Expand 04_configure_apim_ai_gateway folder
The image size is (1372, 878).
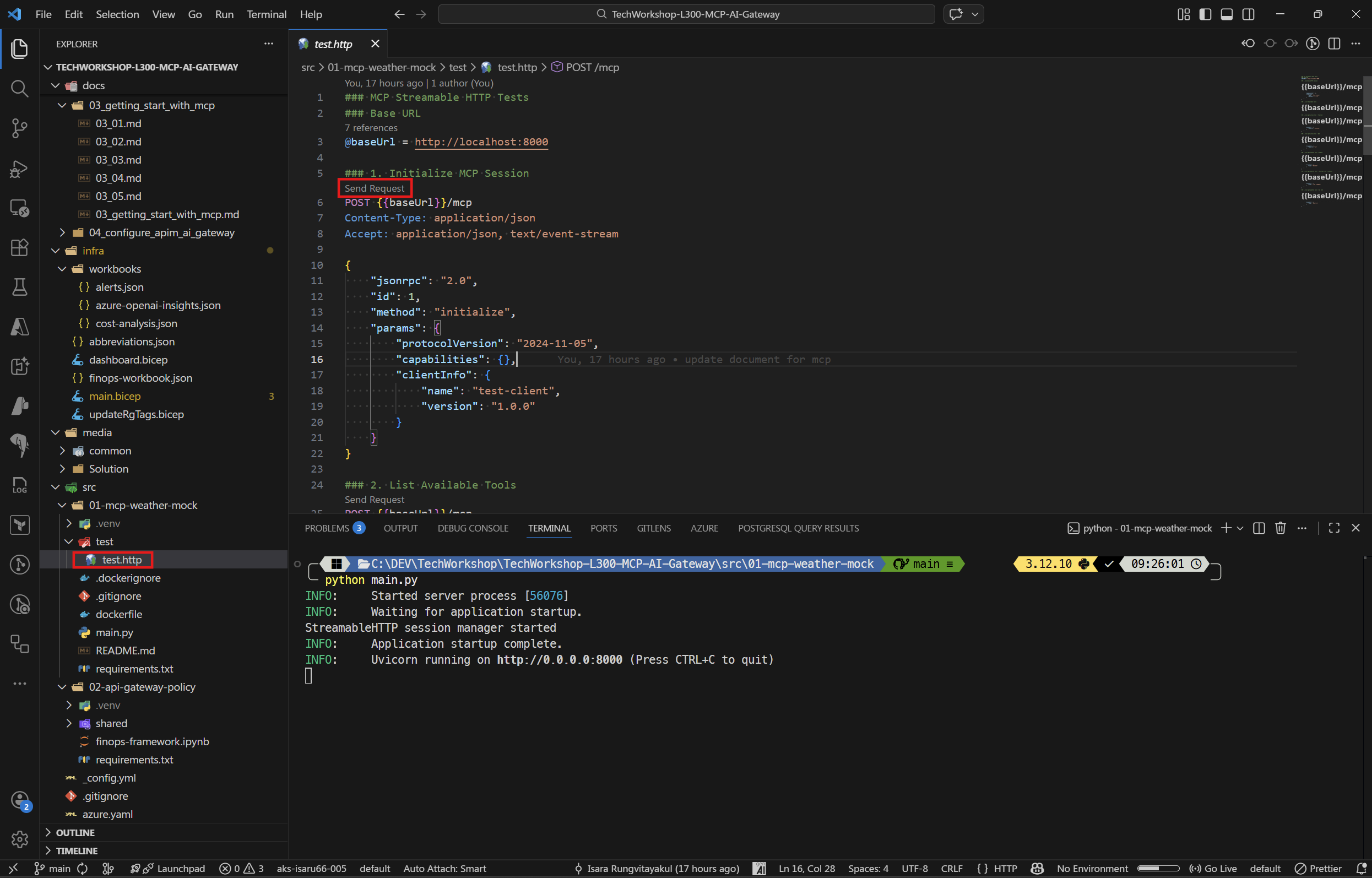click(62, 232)
